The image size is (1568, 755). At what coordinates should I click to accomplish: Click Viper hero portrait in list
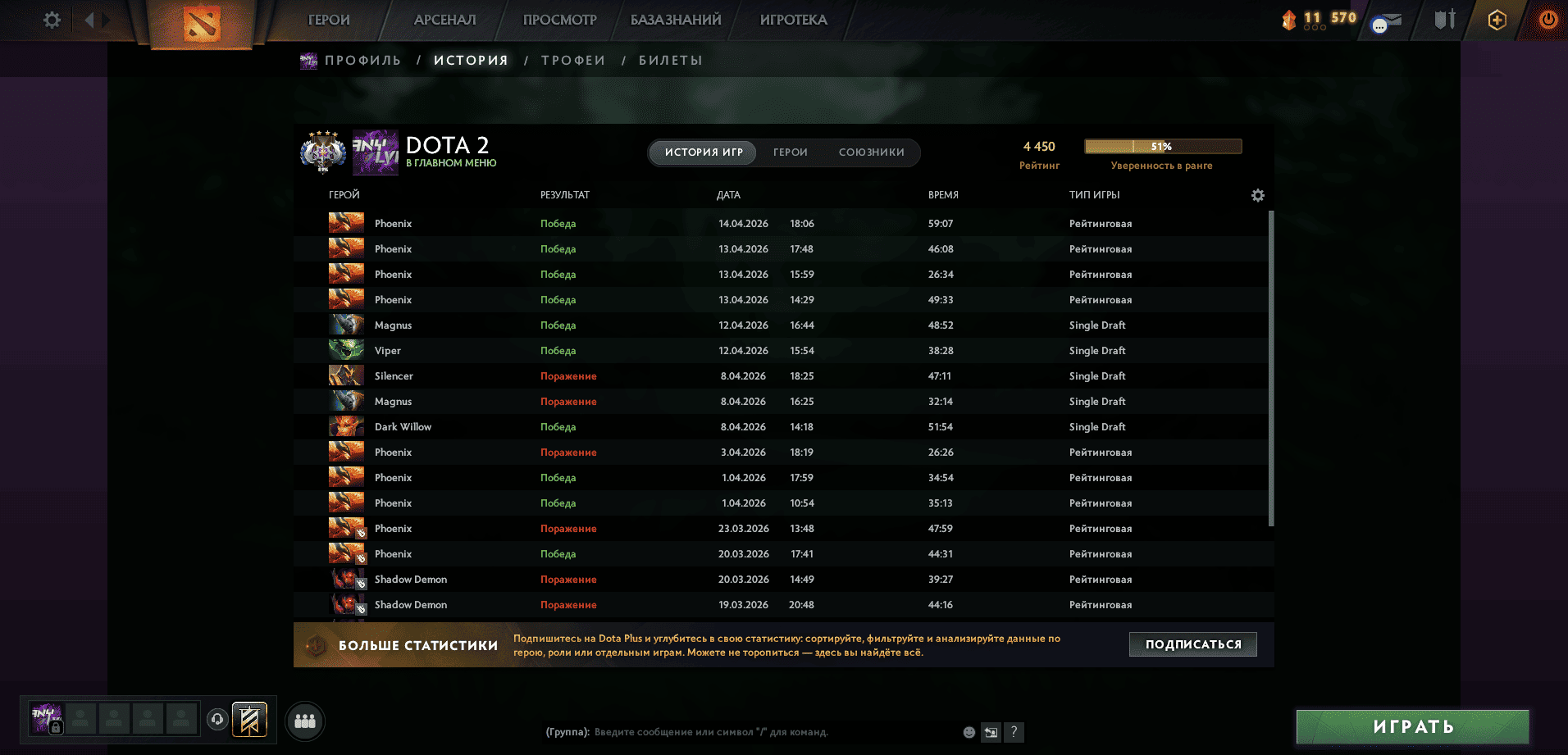[346, 350]
